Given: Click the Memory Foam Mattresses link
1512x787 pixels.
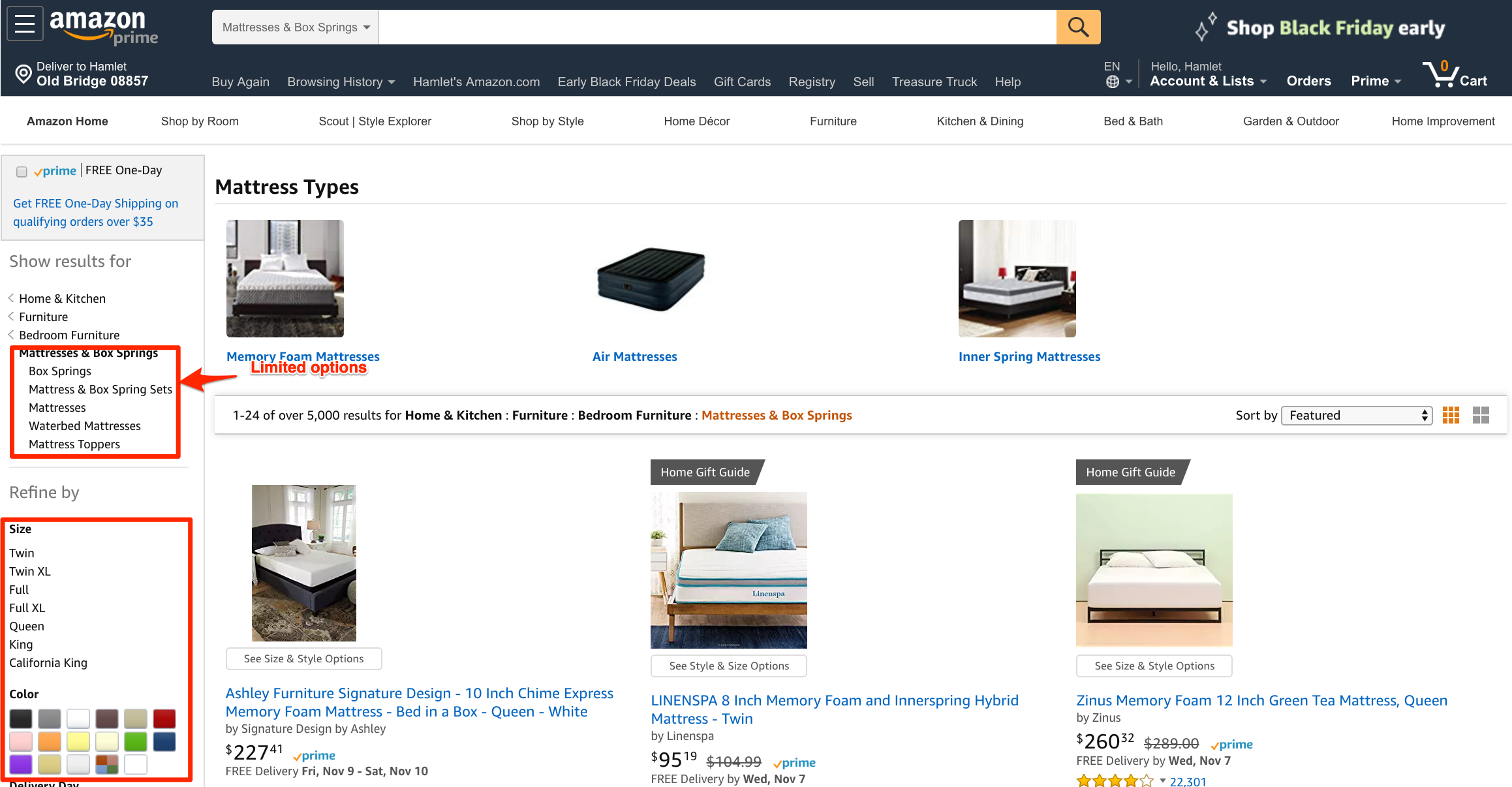Looking at the screenshot, I should click(x=303, y=356).
